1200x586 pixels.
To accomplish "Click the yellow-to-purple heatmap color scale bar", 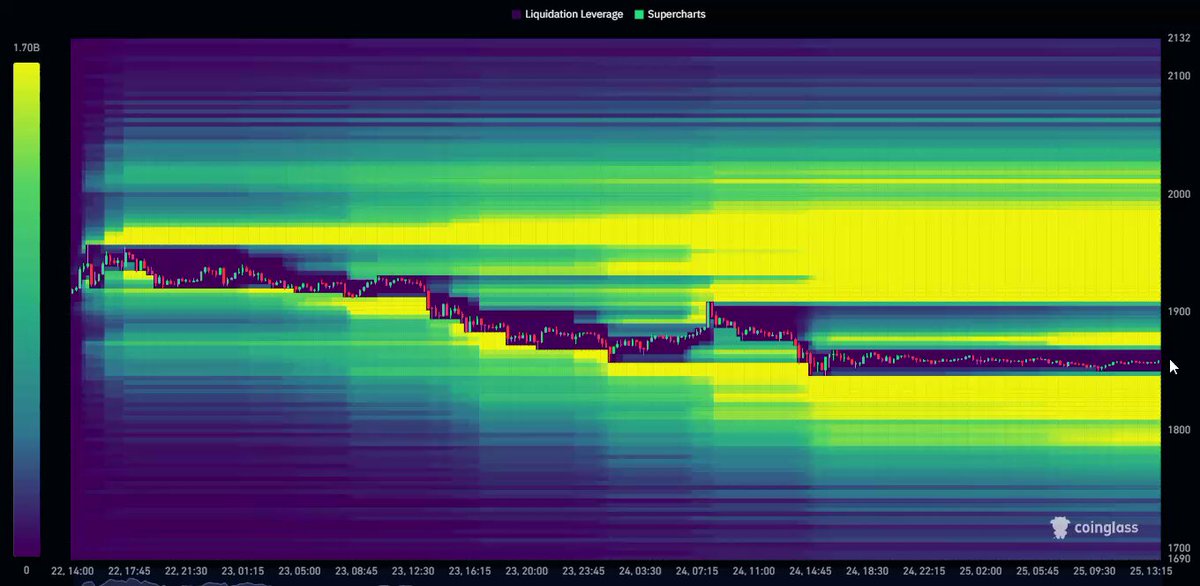I will [26, 309].
